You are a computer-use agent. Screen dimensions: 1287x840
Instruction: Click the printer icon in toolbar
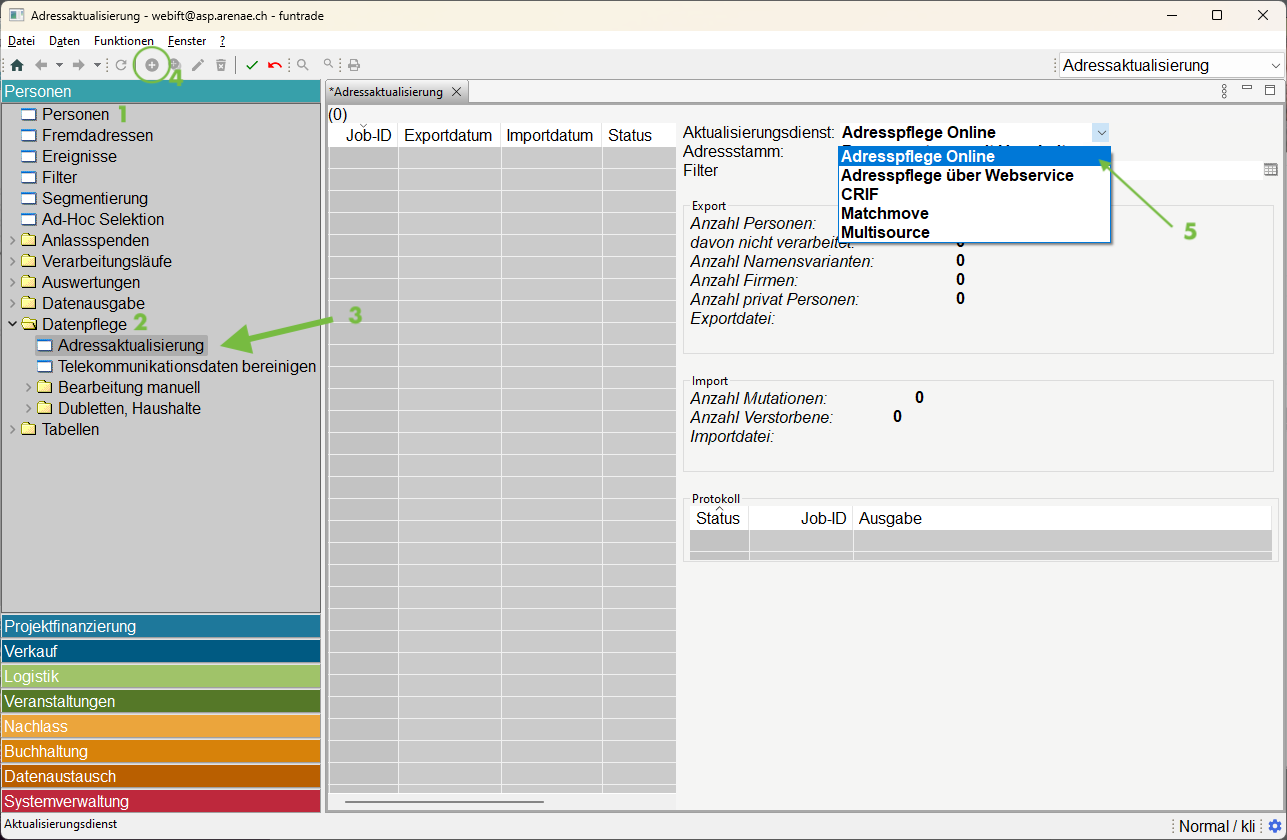(x=353, y=65)
